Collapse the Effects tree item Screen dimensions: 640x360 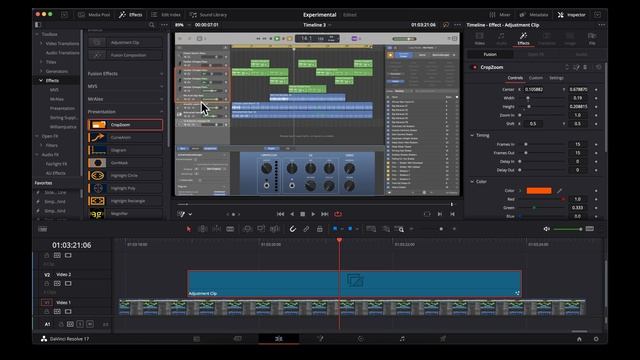[x=41, y=80]
